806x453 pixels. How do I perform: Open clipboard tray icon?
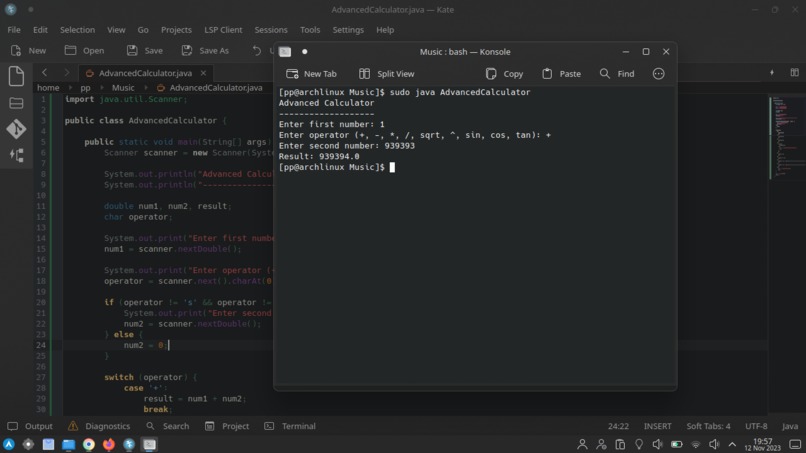pos(620,444)
